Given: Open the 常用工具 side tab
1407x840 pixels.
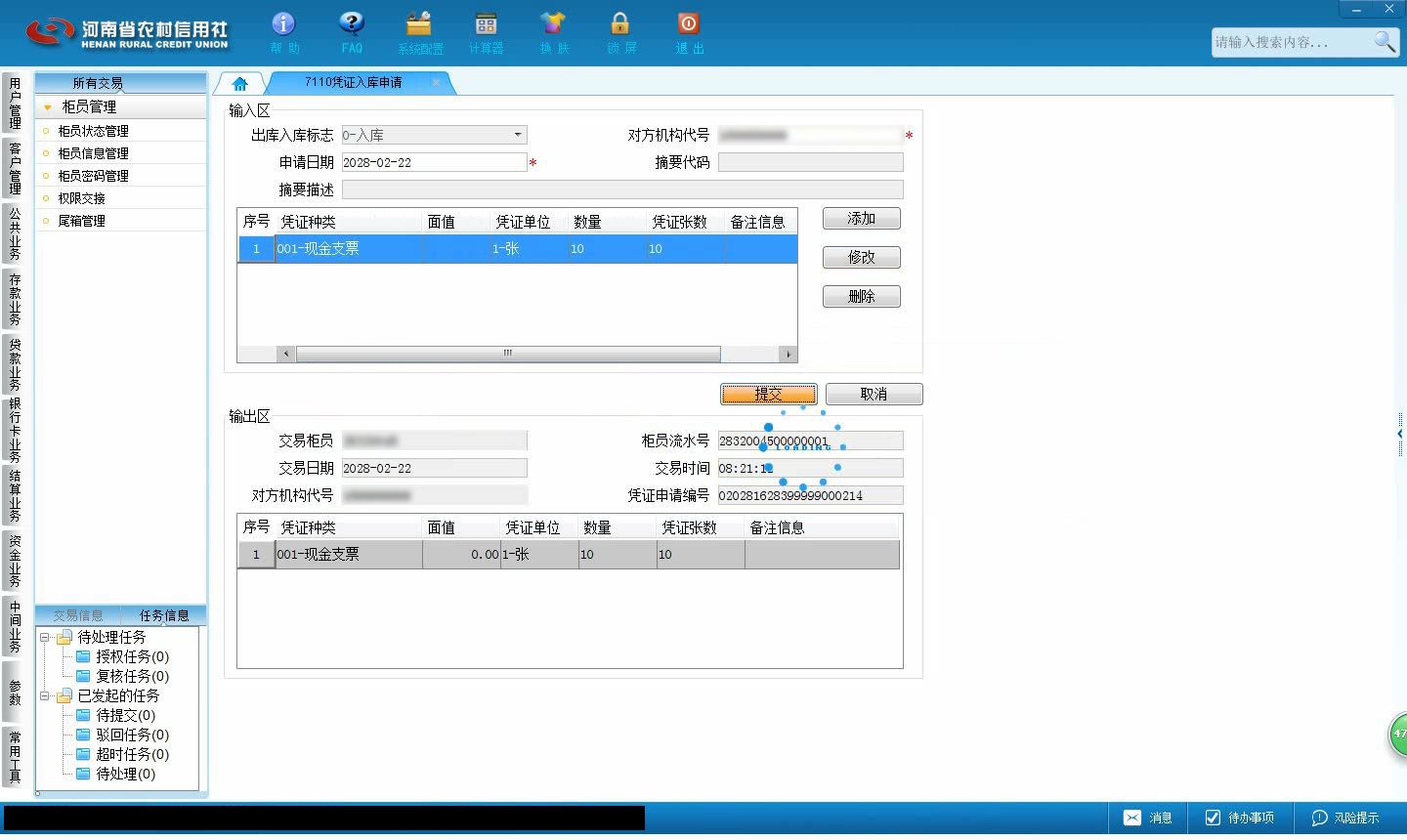Looking at the screenshot, I should 15,757.
